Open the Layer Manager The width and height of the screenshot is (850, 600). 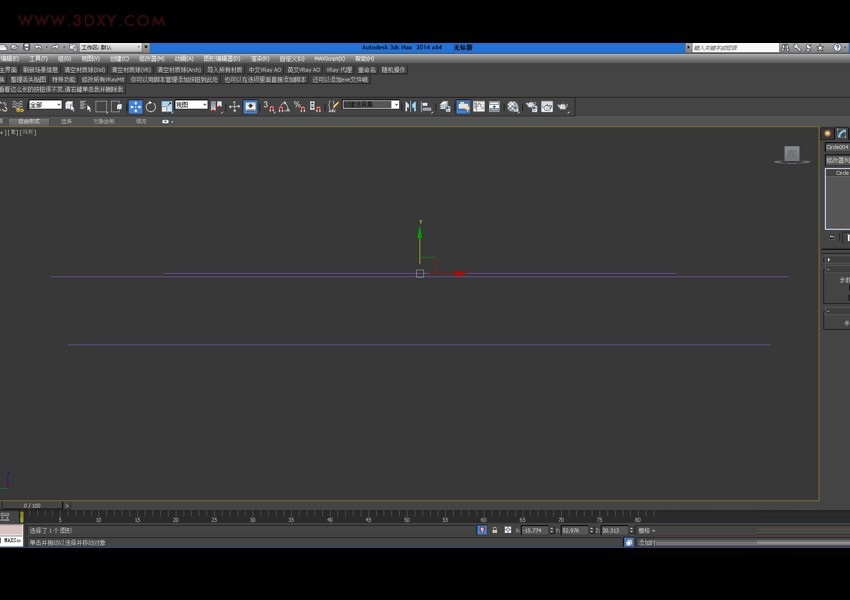point(445,107)
